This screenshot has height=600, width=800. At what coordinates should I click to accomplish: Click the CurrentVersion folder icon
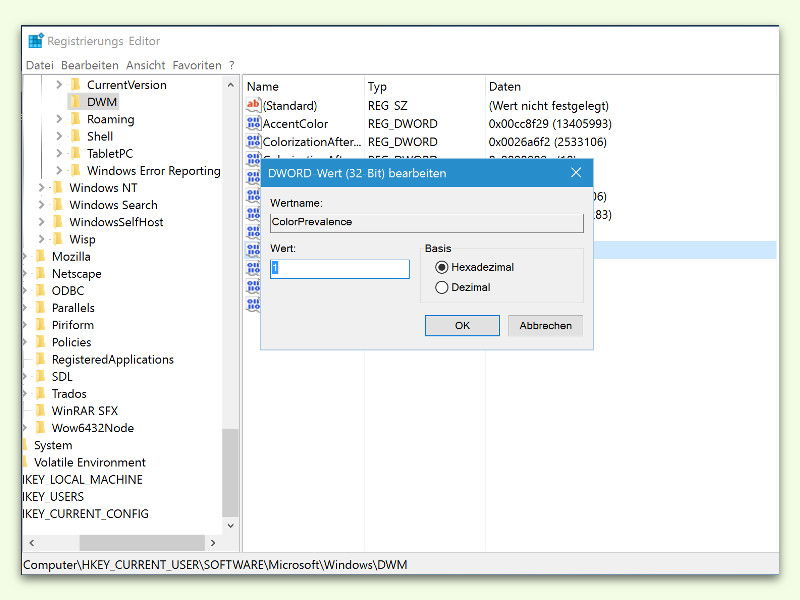click(76, 85)
